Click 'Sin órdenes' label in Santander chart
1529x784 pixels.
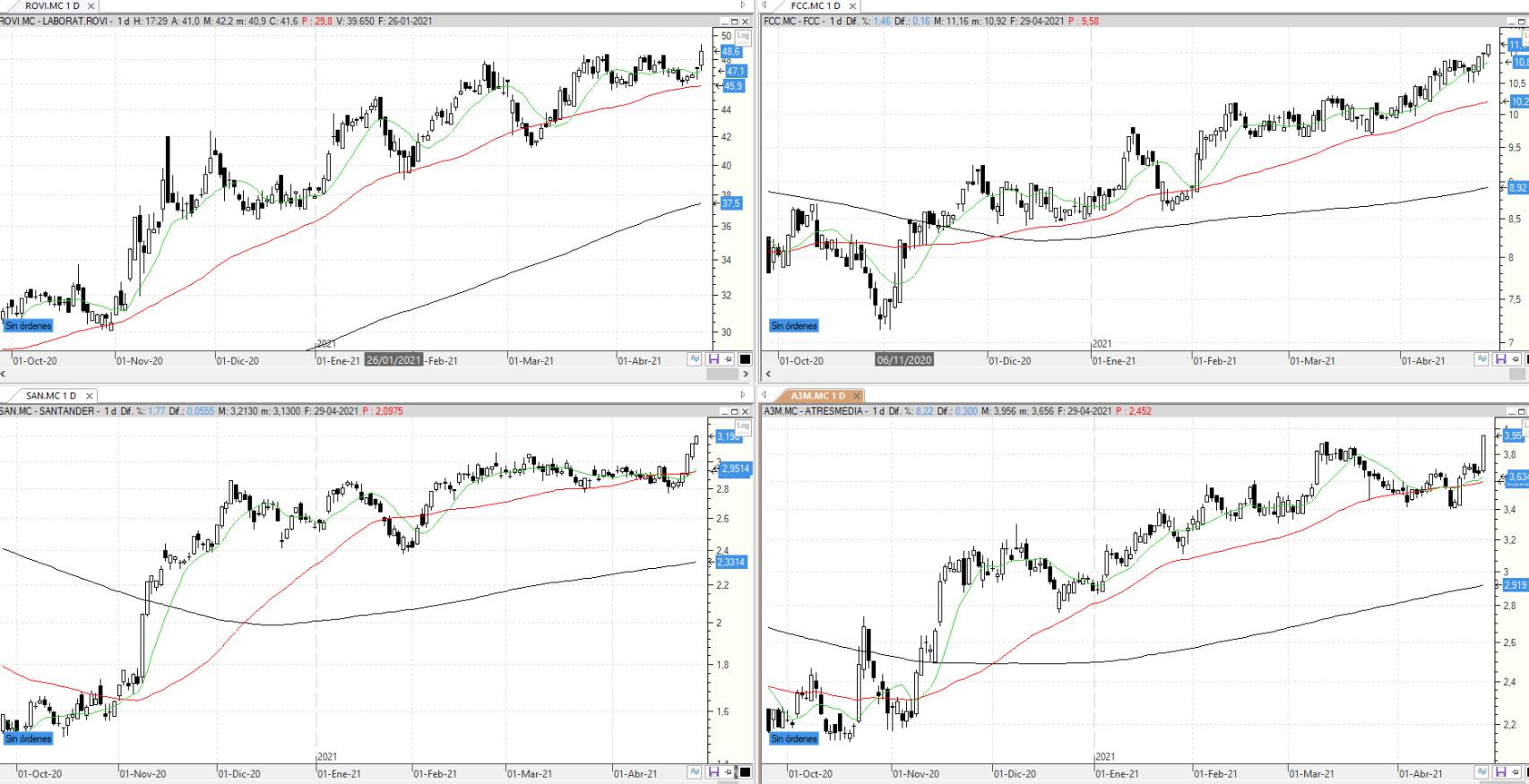click(x=28, y=739)
